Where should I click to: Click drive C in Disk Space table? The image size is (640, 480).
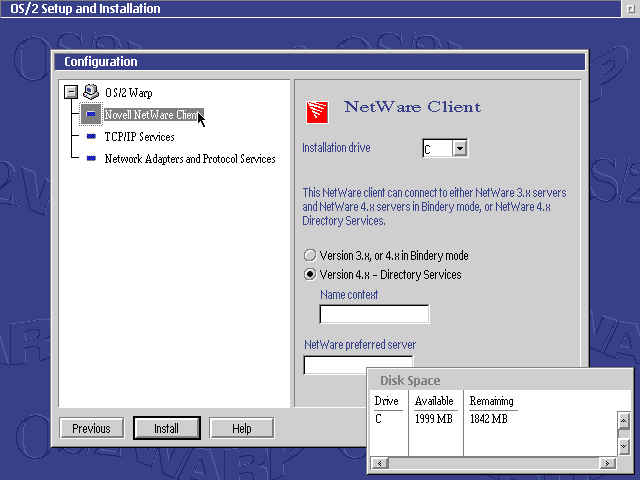click(x=378, y=419)
